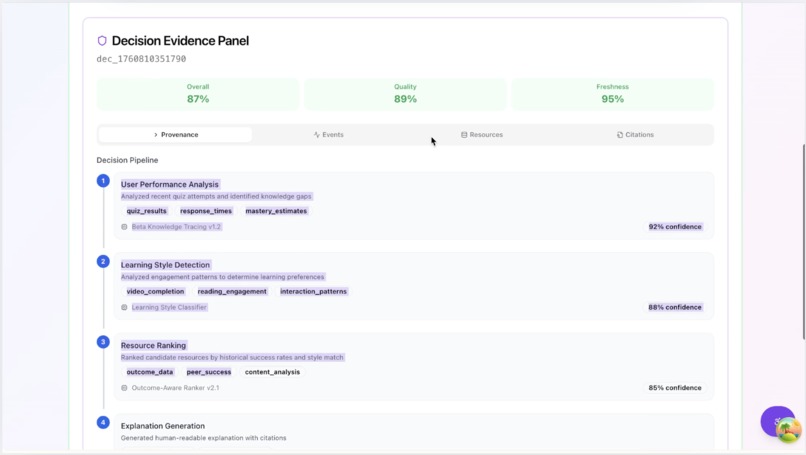Select step 1 circle marker
Viewport: 806px width, 455px height.
point(103,181)
